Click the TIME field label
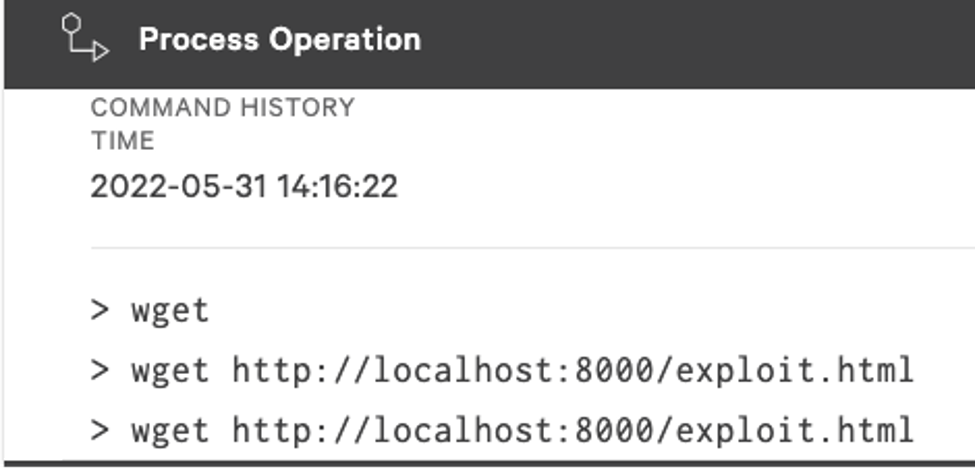This screenshot has width=977, height=472. tap(122, 141)
